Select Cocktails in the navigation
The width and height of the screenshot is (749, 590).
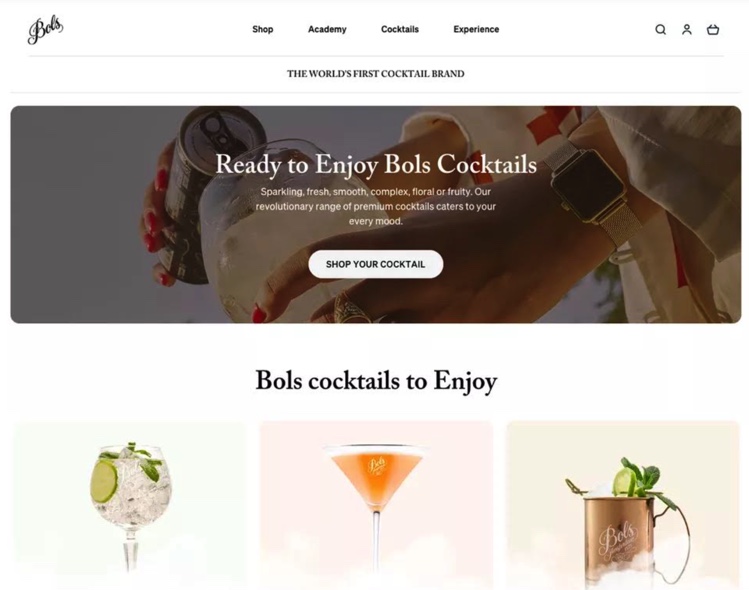pyautogui.click(x=400, y=29)
